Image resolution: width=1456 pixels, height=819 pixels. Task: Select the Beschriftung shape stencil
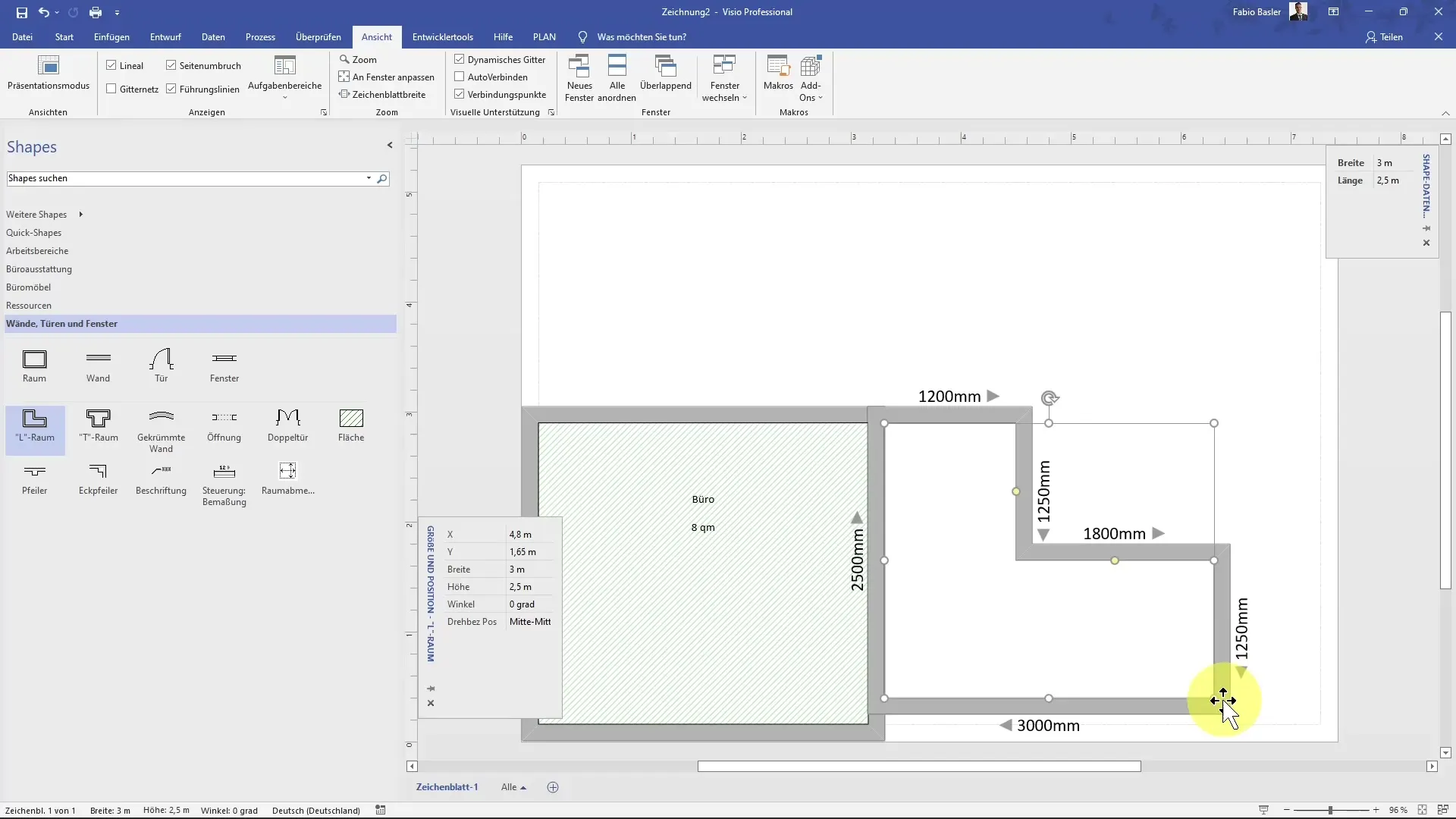click(x=161, y=479)
